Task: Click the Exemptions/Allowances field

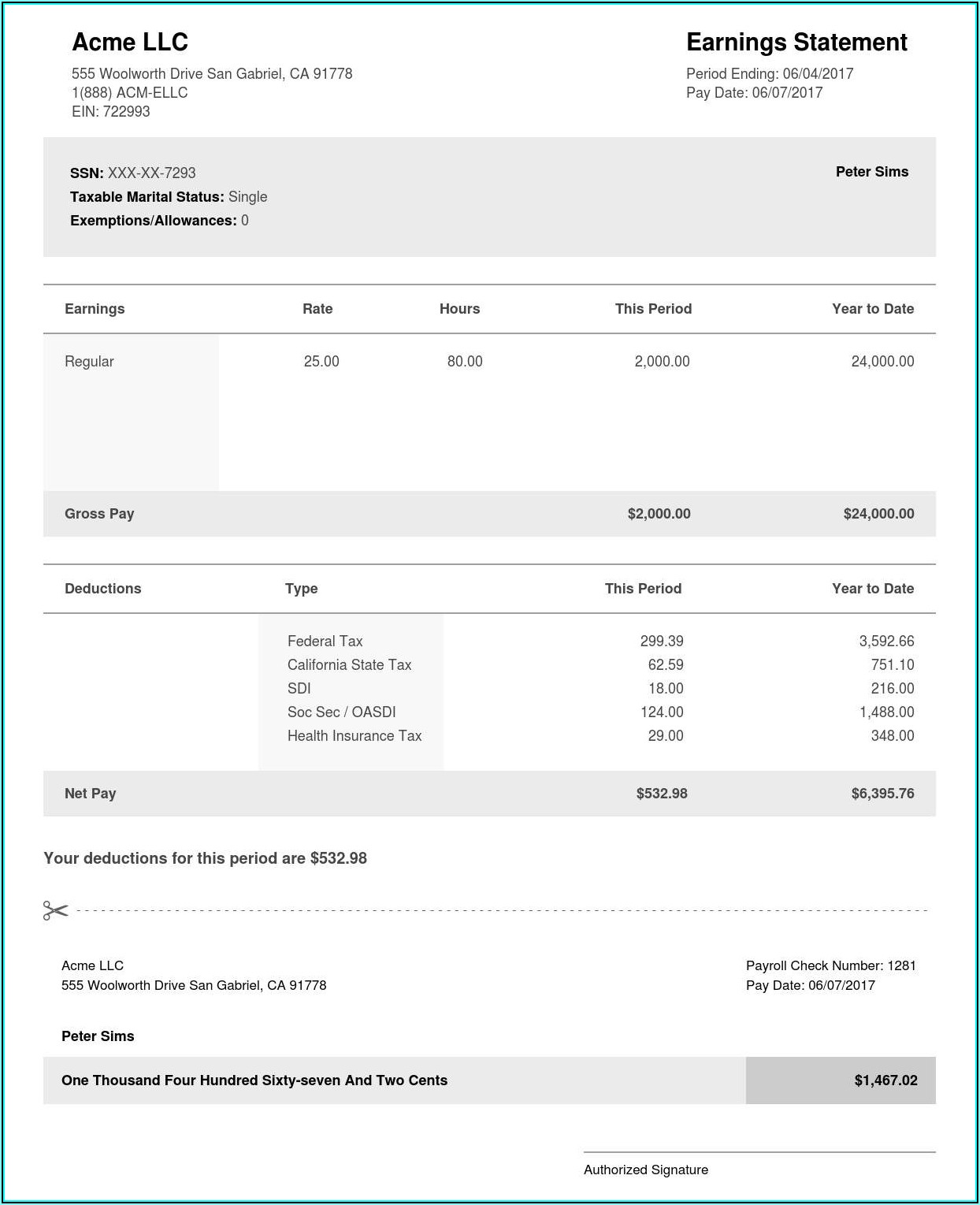Action: coord(159,220)
